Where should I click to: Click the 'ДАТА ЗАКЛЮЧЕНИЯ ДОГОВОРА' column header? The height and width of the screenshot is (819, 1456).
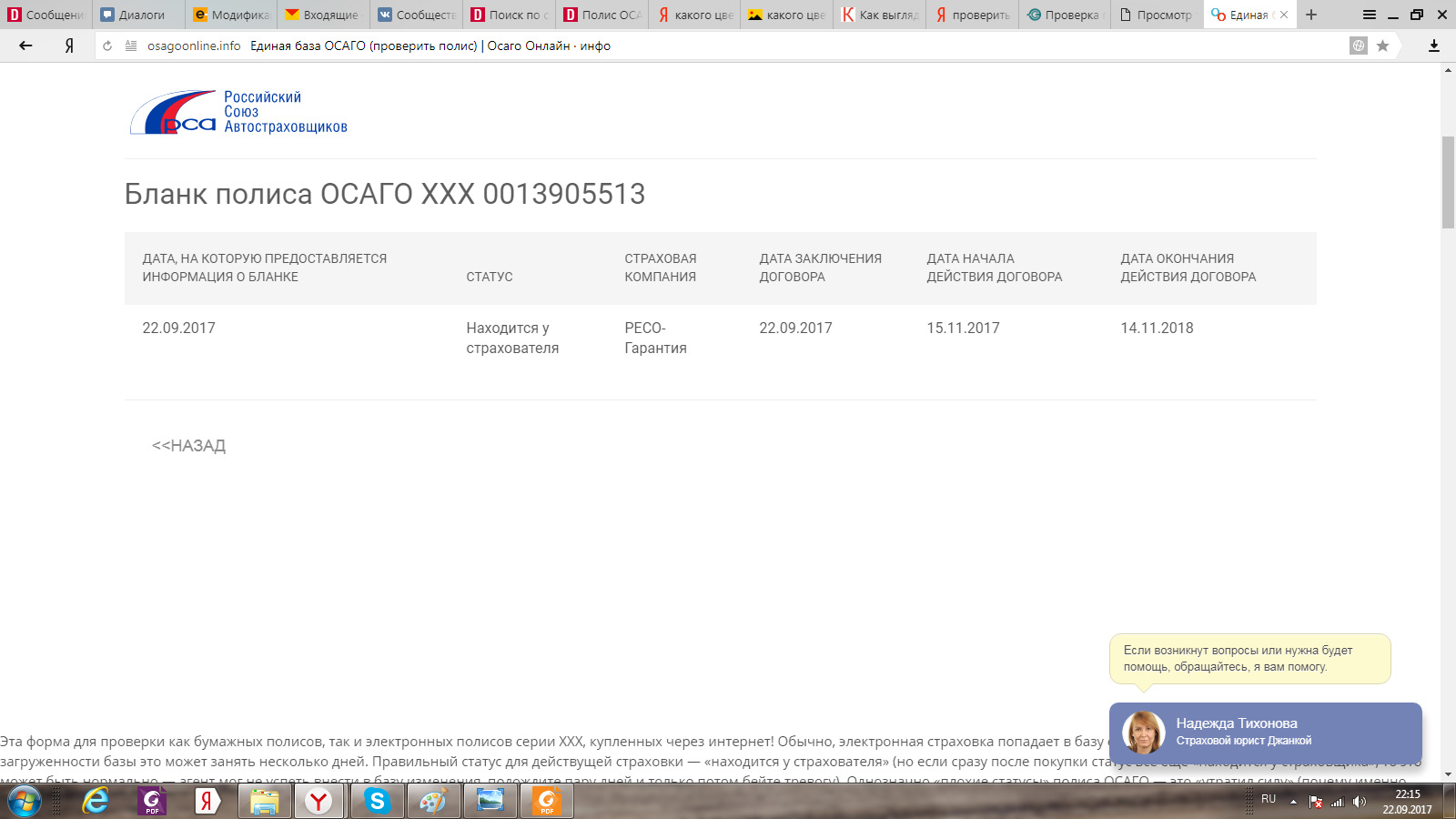(x=821, y=268)
